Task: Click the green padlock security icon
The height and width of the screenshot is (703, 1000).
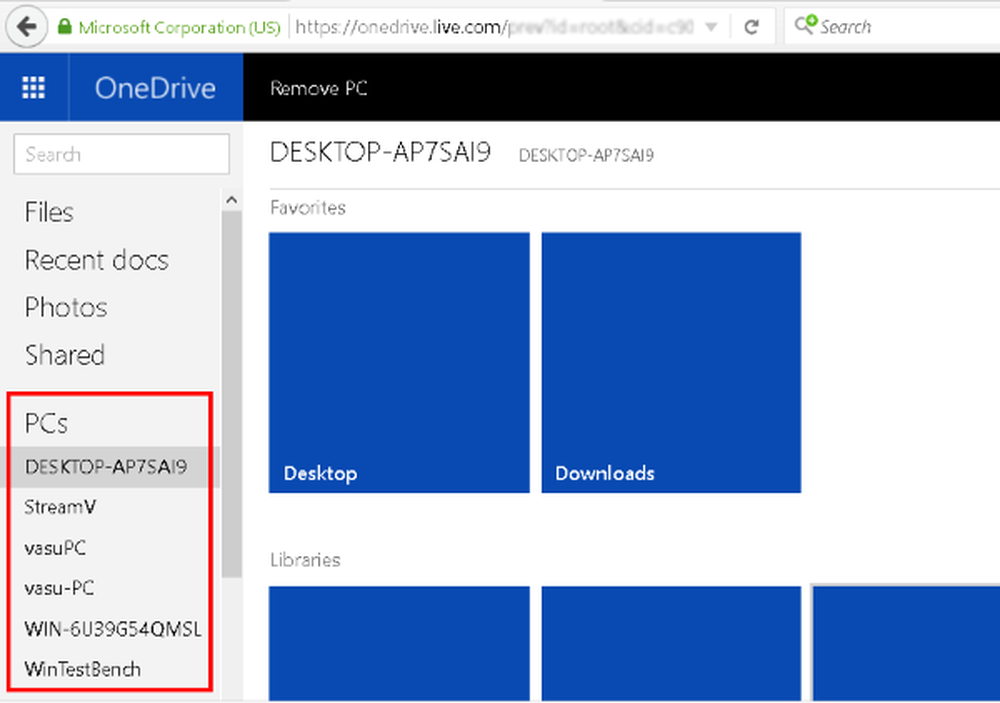Action: click(x=65, y=27)
